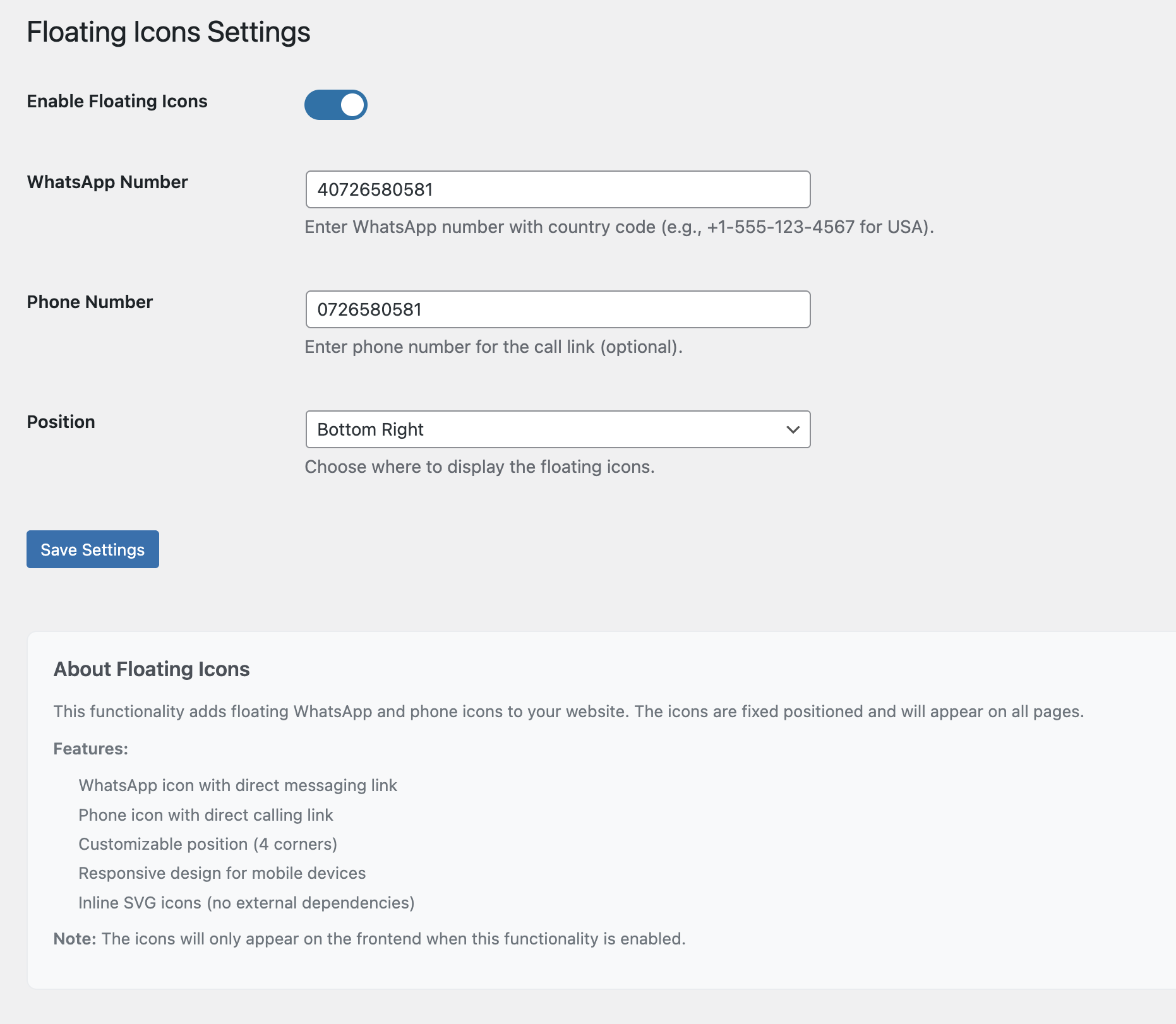Click the Position field label
The image size is (1176, 1024).
pos(61,422)
